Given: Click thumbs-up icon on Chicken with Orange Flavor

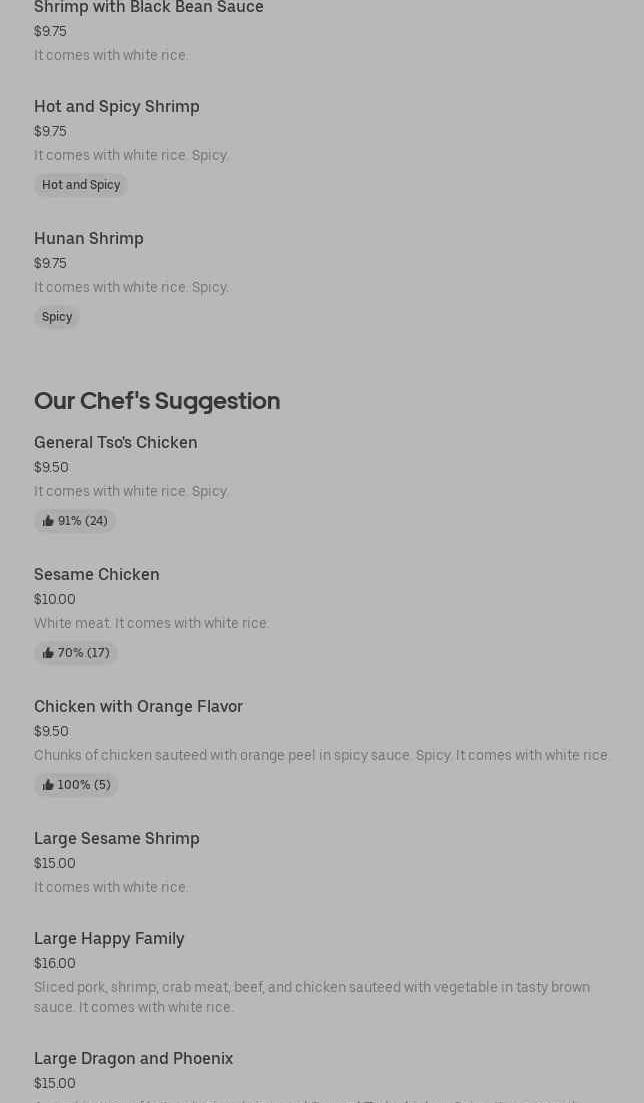Looking at the screenshot, I should pos(48,785).
